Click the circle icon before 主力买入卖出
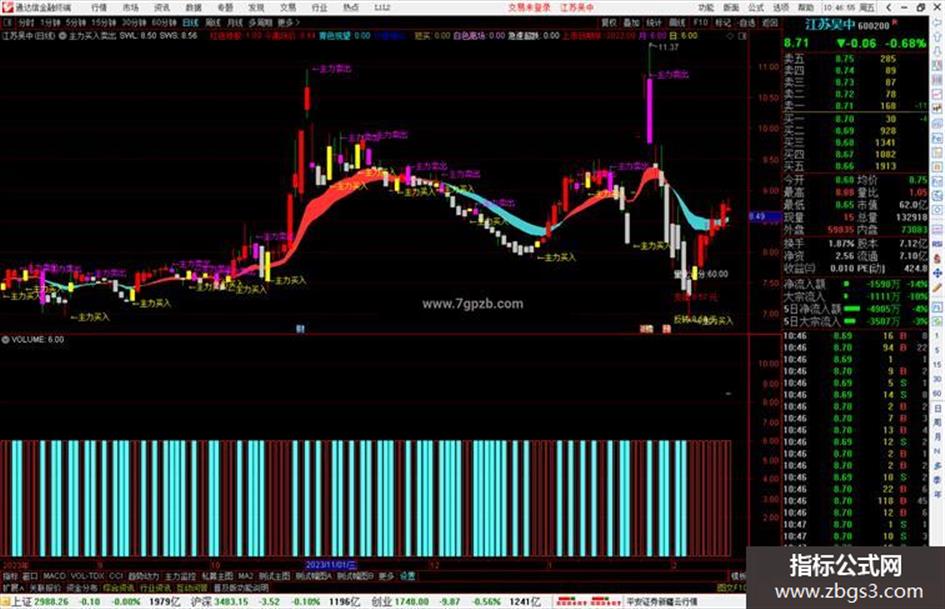Viewport: 945px width, 609px height. [63, 36]
